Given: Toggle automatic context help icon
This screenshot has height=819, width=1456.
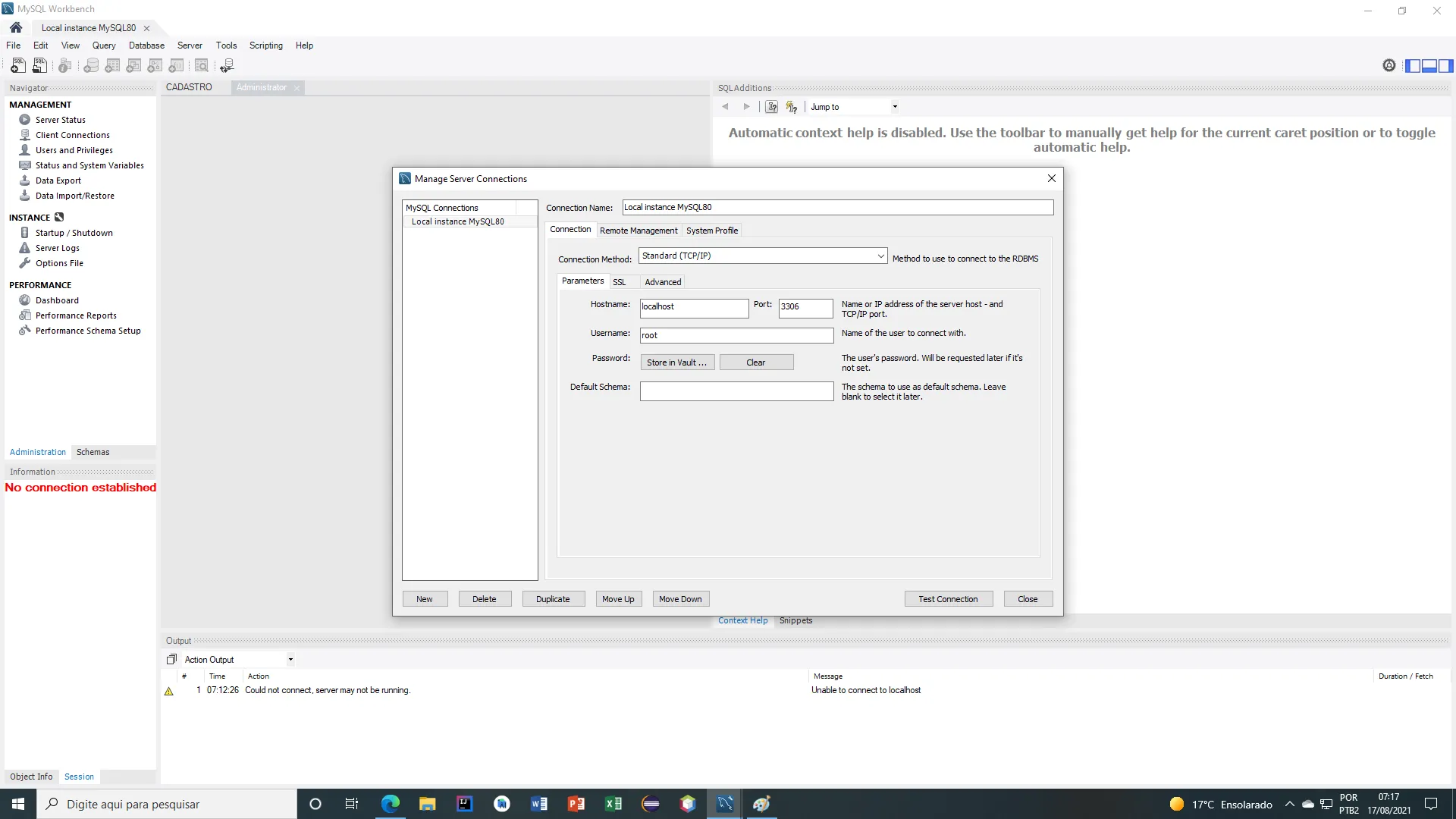Looking at the screenshot, I should click(x=791, y=107).
